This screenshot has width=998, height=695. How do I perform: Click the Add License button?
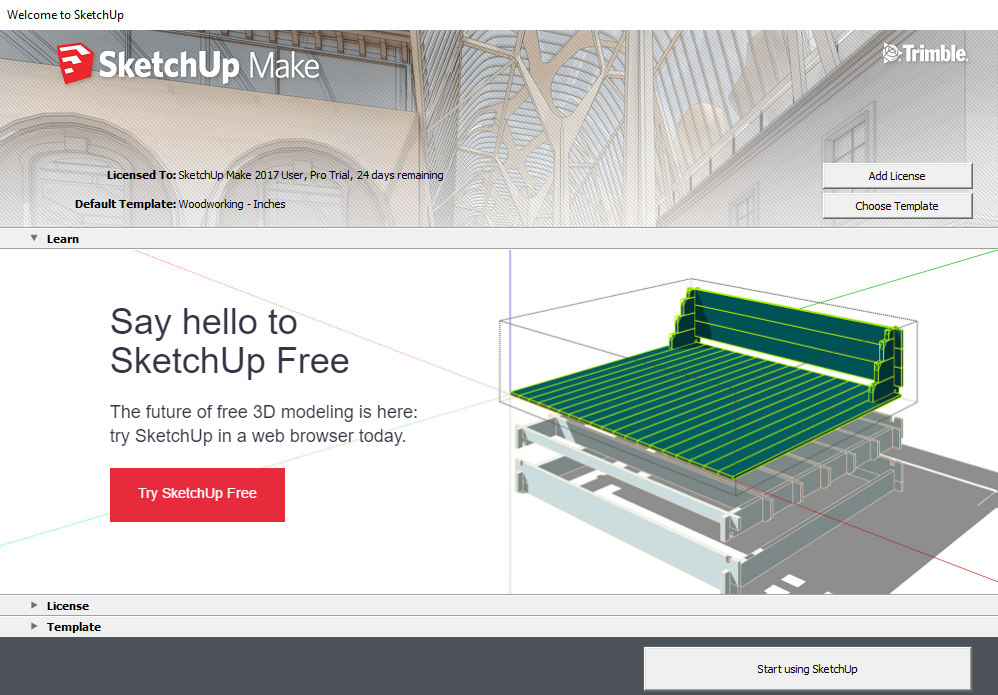(x=897, y=176)
